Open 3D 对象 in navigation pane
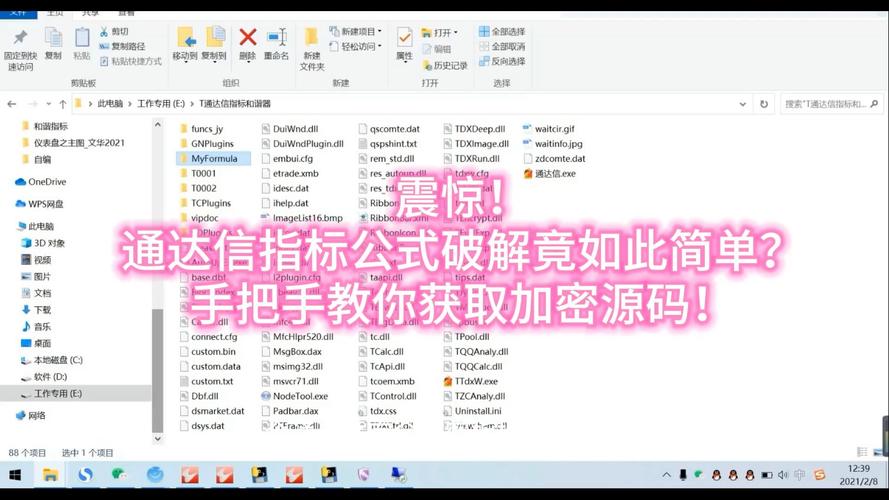 coord(43,243)
